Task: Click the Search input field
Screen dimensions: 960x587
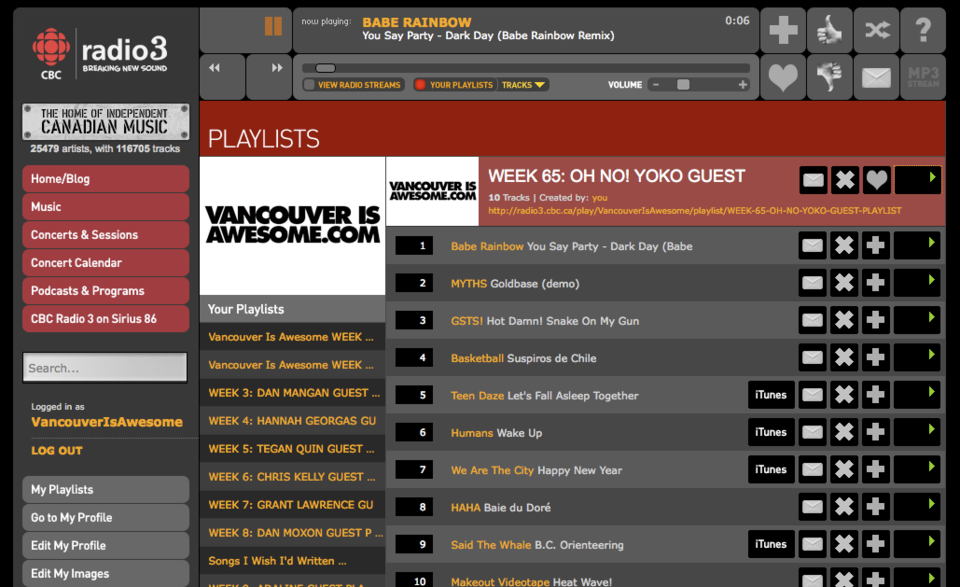Action: tap(105, 368)
